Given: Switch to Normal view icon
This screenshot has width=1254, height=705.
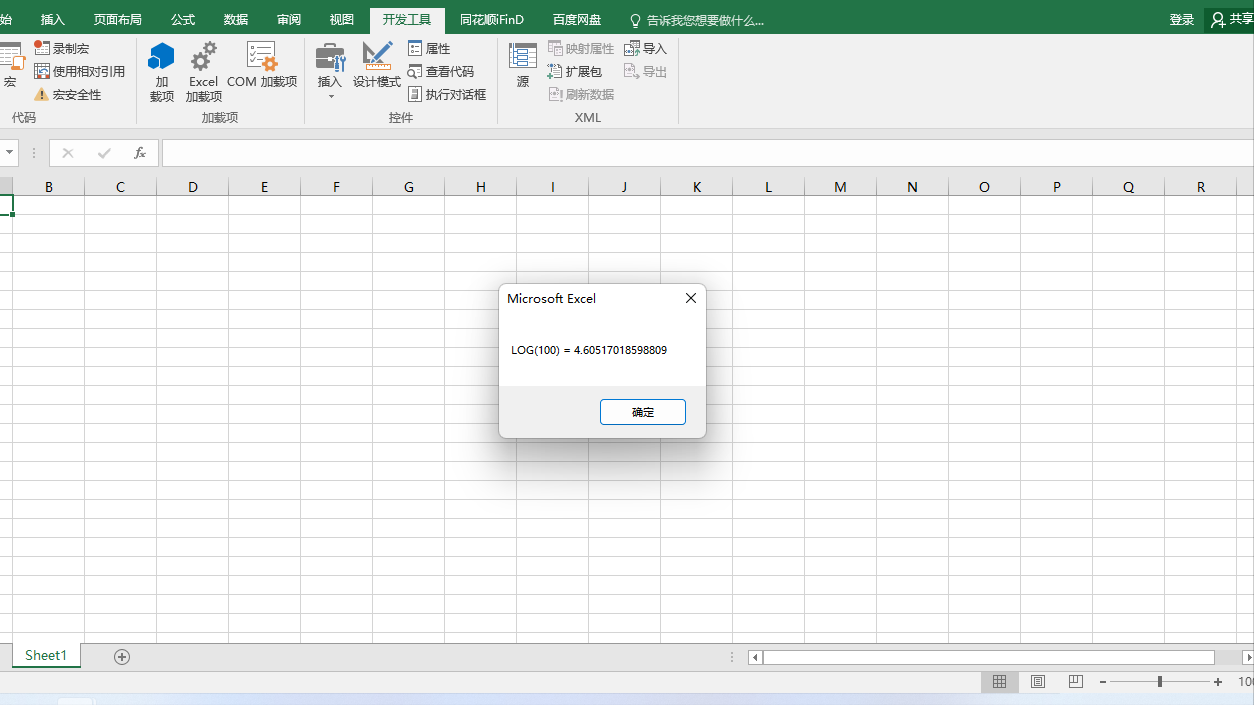Looking at the screenshot, I should (x=999, y=682).
